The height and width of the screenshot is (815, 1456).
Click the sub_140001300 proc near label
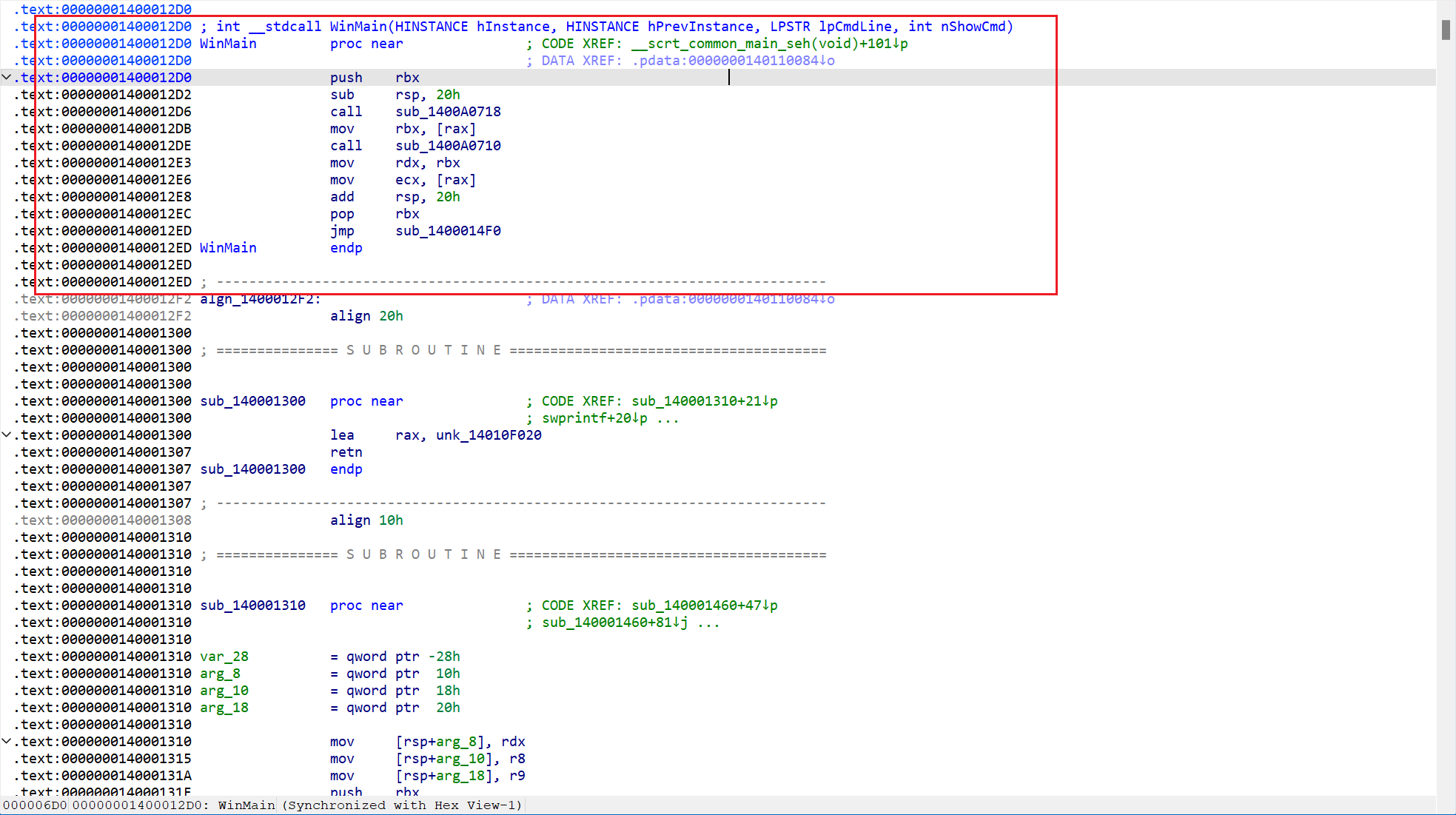pyautogui.click(x=252, y=401)
